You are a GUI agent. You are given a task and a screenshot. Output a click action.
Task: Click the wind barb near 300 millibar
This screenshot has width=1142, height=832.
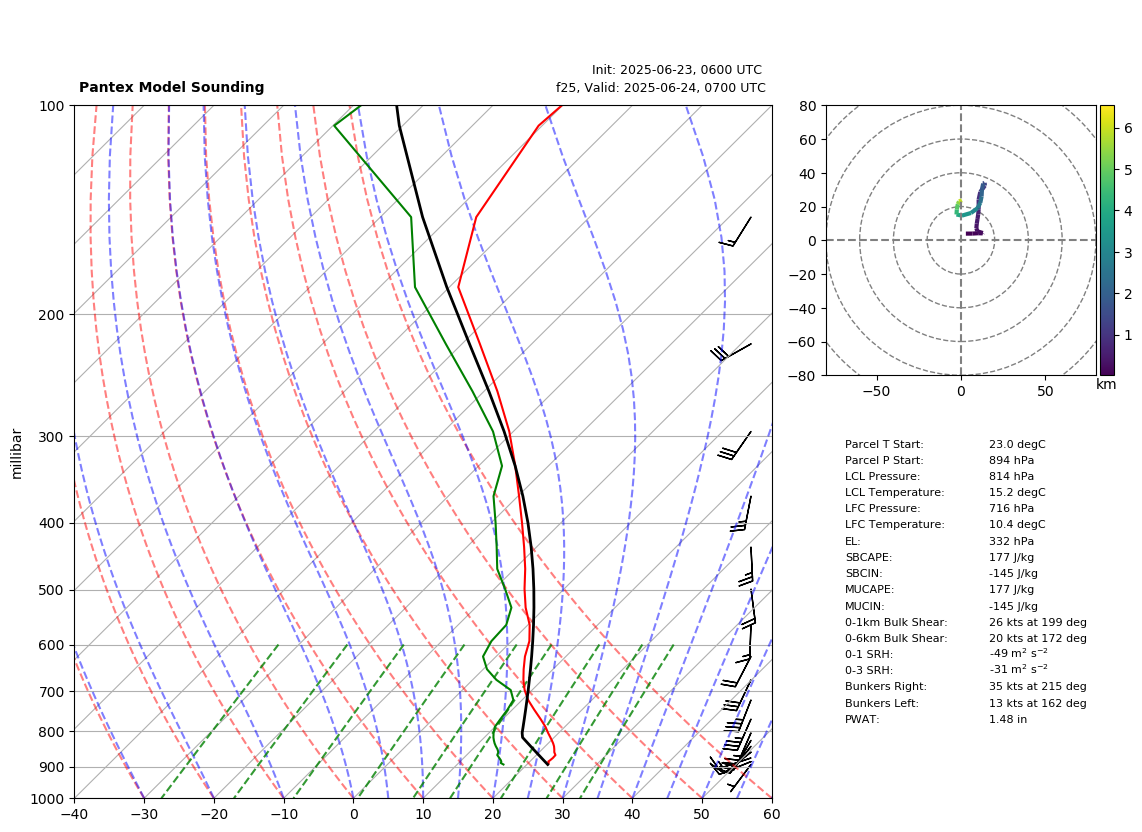[x=734, y=446]
